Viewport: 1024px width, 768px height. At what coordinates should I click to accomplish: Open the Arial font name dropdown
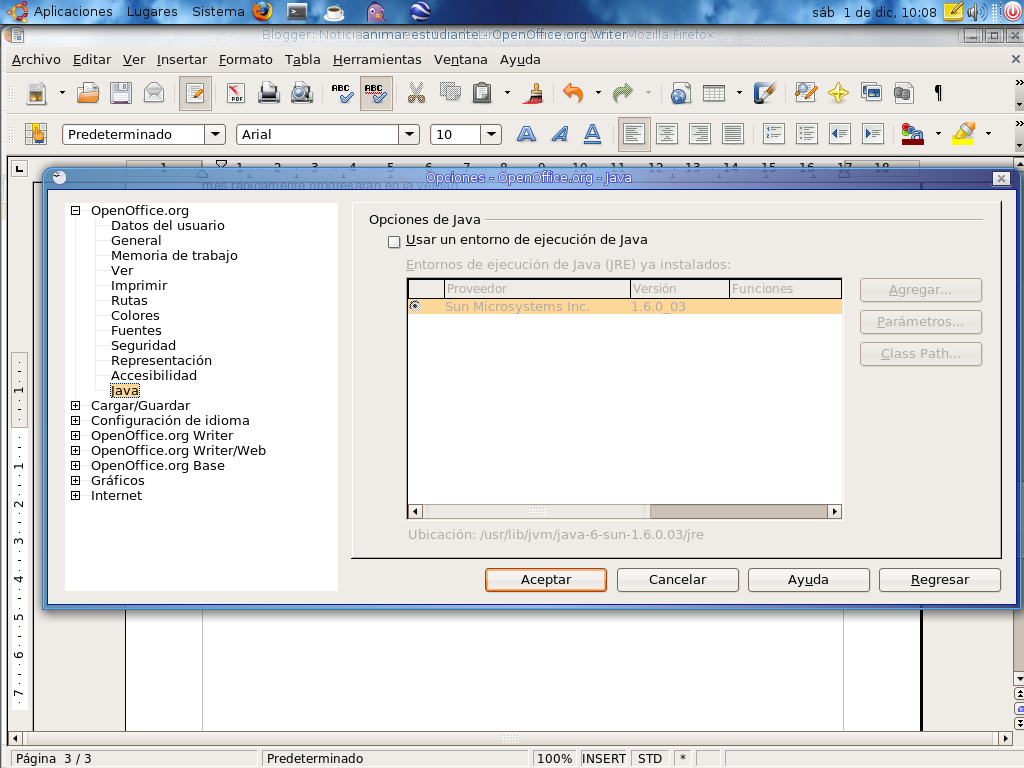[x=409, y=135]
